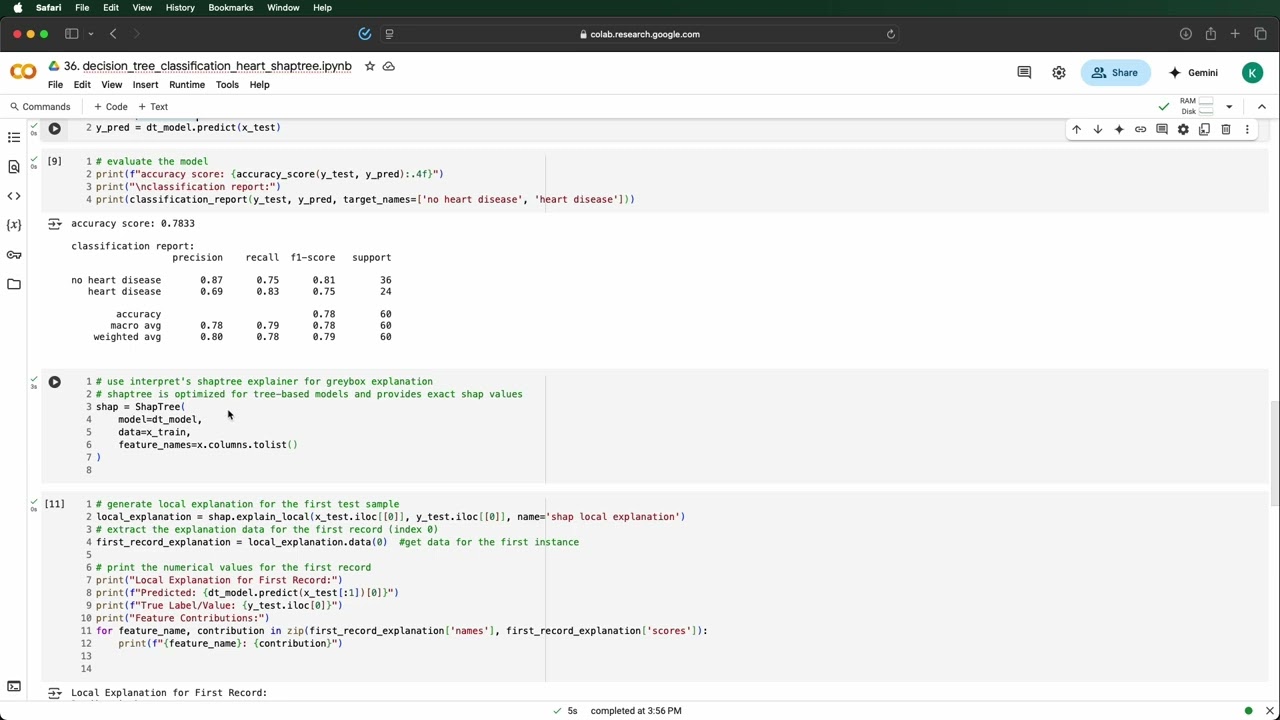Move the selected cell up

coord(1076,129)
